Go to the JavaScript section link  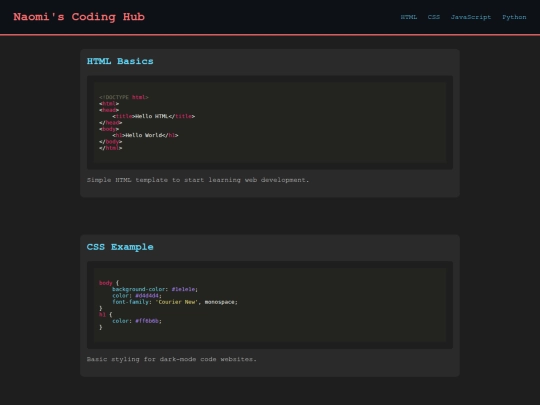tap(471, 17)
